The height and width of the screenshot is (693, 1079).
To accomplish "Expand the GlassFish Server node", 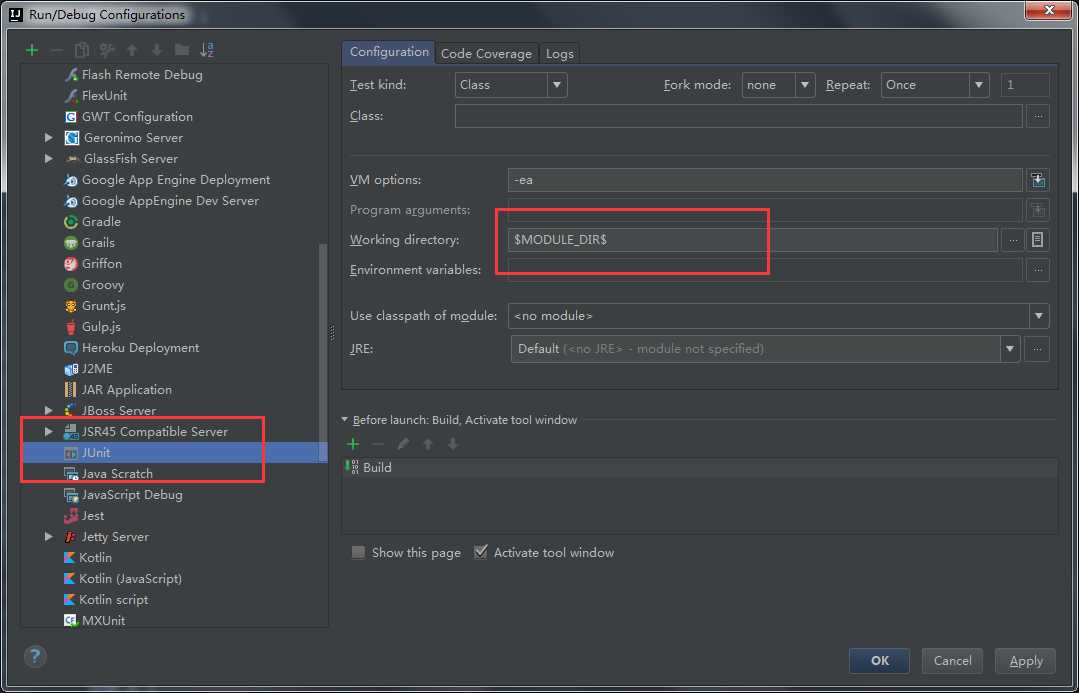I will 48,159.
